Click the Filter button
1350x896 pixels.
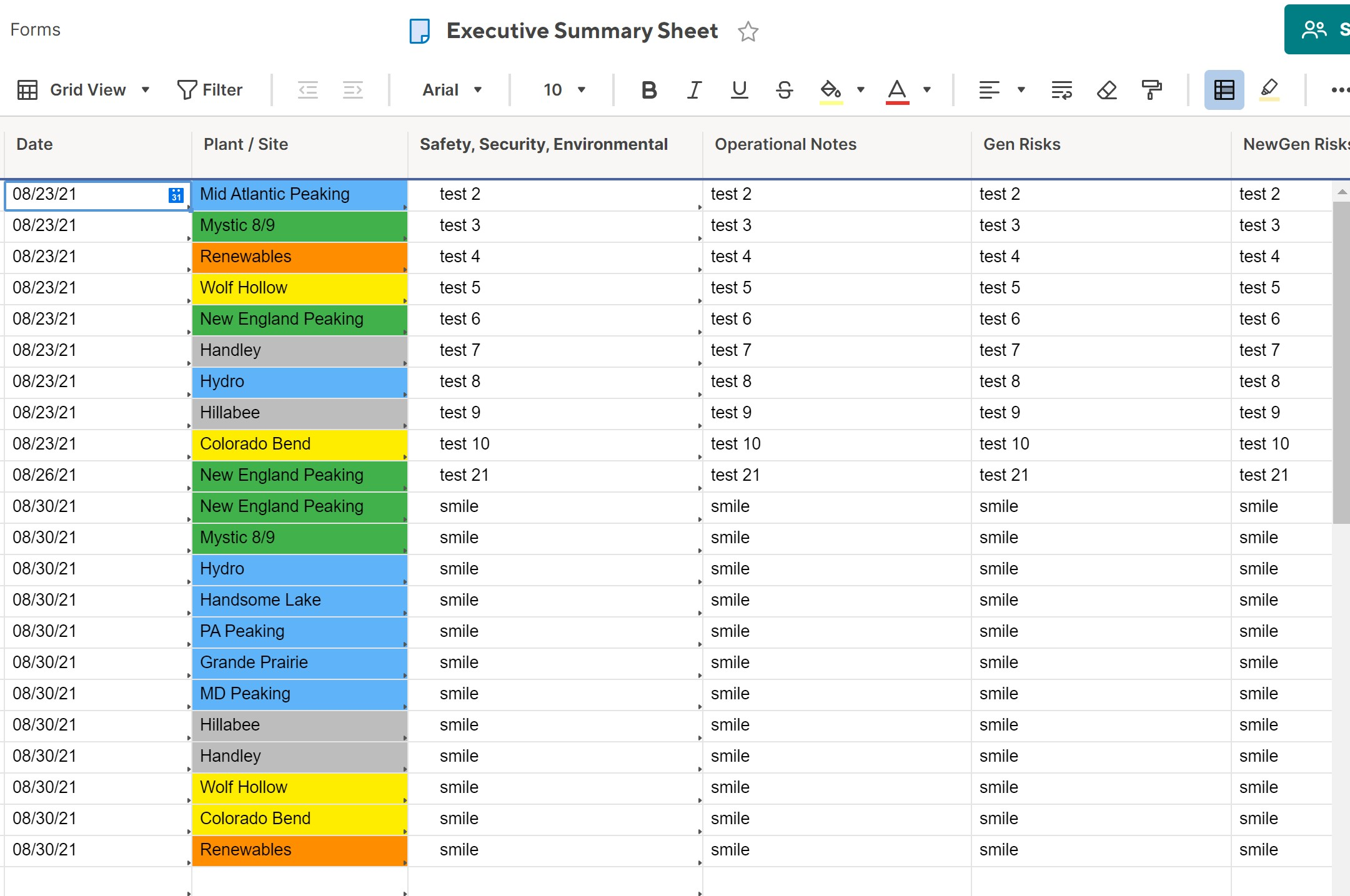tap(210, 90)
